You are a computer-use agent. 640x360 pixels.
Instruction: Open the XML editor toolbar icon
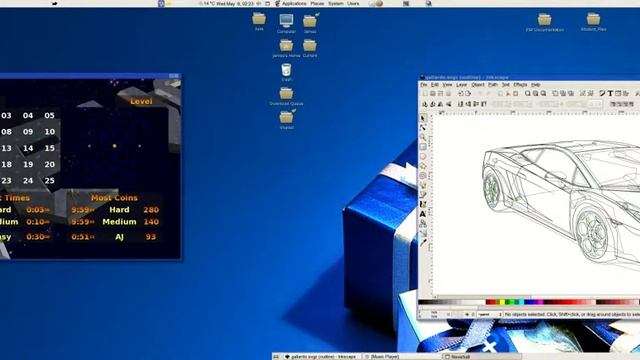click(618, 94)
